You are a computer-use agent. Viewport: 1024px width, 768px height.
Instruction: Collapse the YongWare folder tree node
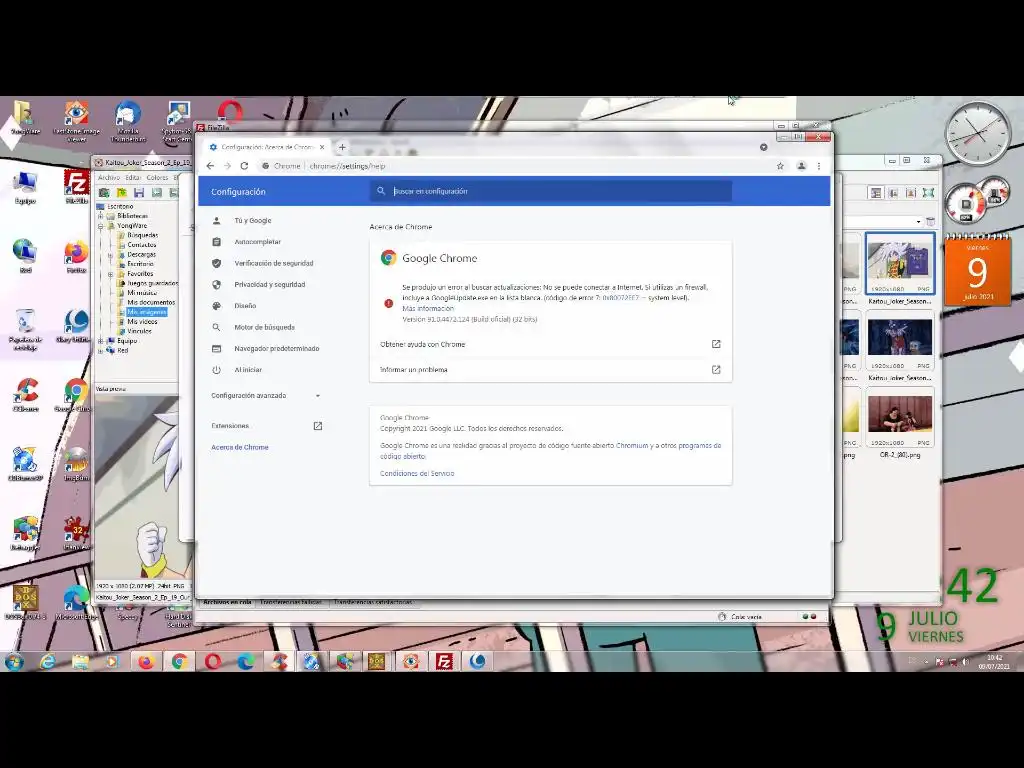point(101,226)
